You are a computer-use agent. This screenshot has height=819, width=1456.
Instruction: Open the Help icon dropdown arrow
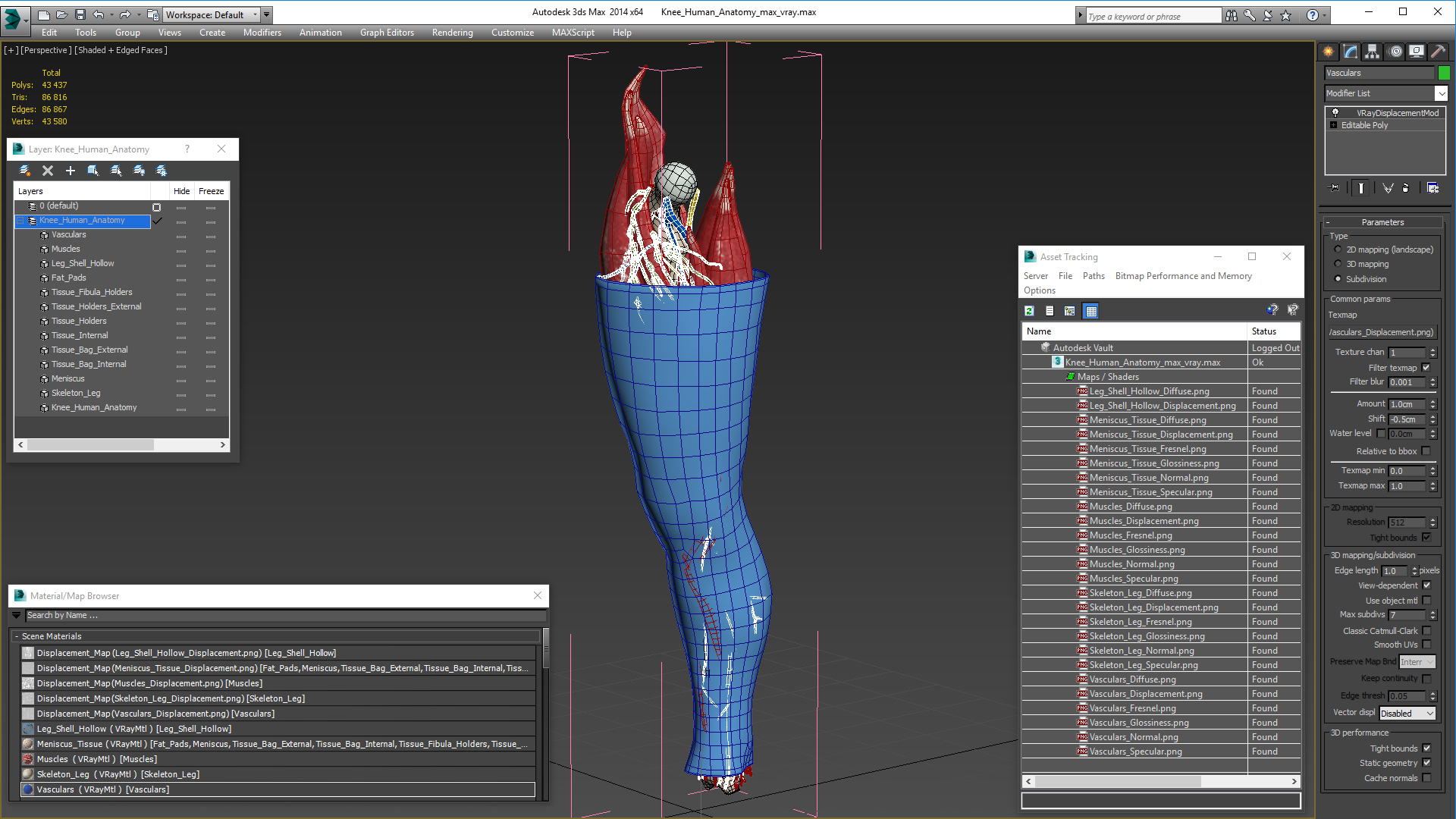pyautogui.click(x=1325, y=15)
